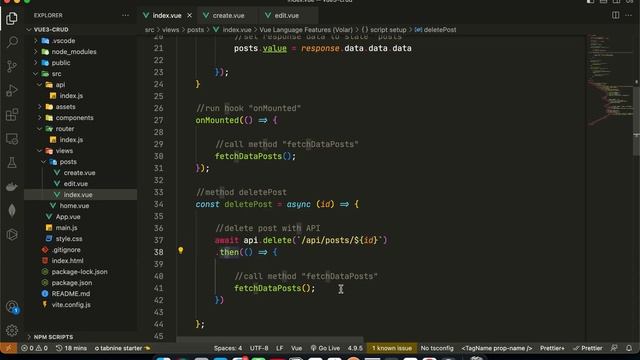Open Explorer more actions ellipsis

pyautogui.click(x=125, y=16)
